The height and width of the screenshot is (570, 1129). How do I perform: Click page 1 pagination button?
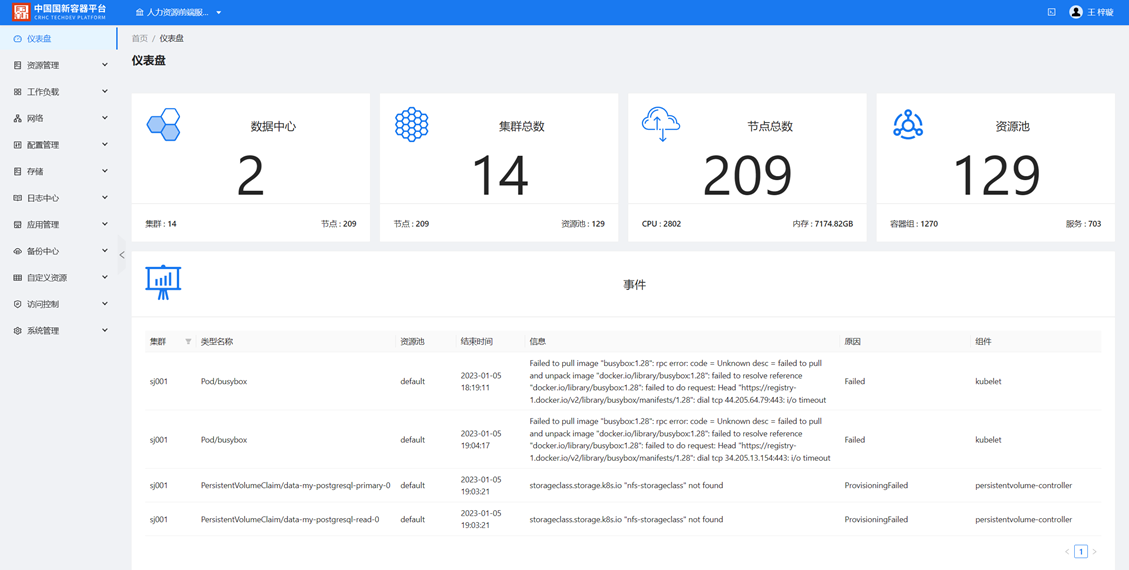1081,551
